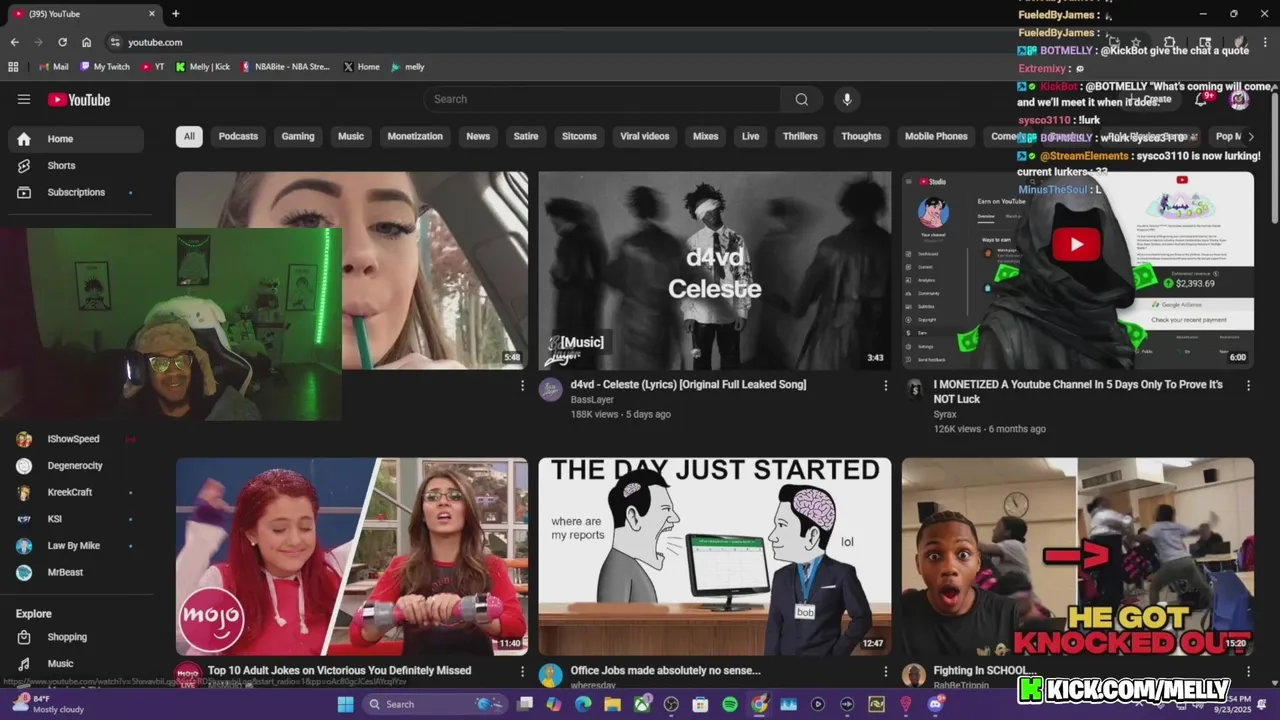Select the All filter chip
This screenshot has width=1280, height=720.
point(189,136)
